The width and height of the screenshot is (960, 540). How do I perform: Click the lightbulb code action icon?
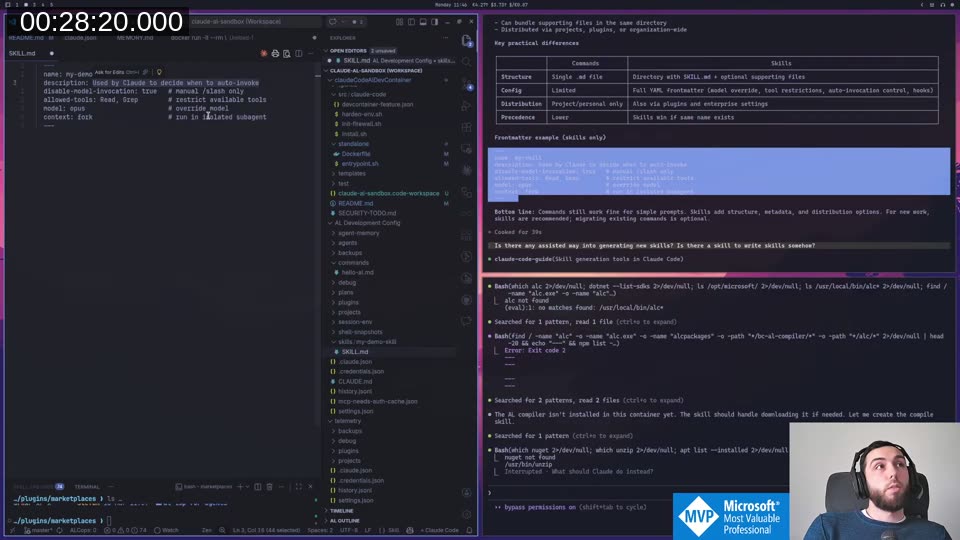[x=159, y=72]
